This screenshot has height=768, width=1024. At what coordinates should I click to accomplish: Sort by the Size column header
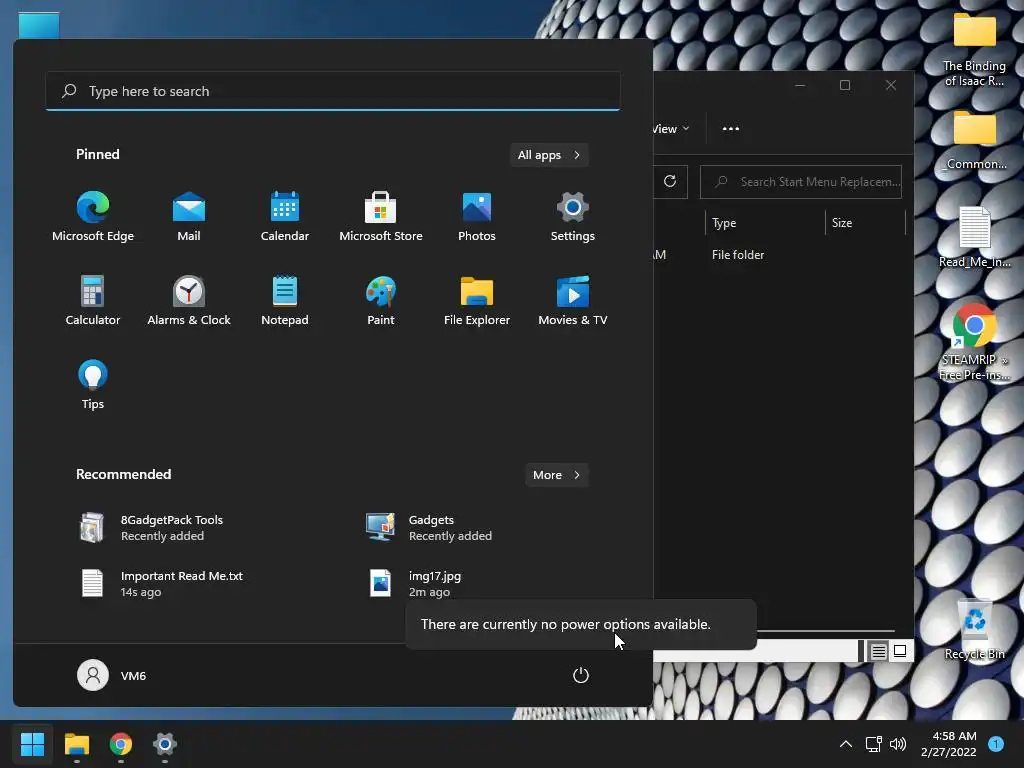click(x=865, y=223)
